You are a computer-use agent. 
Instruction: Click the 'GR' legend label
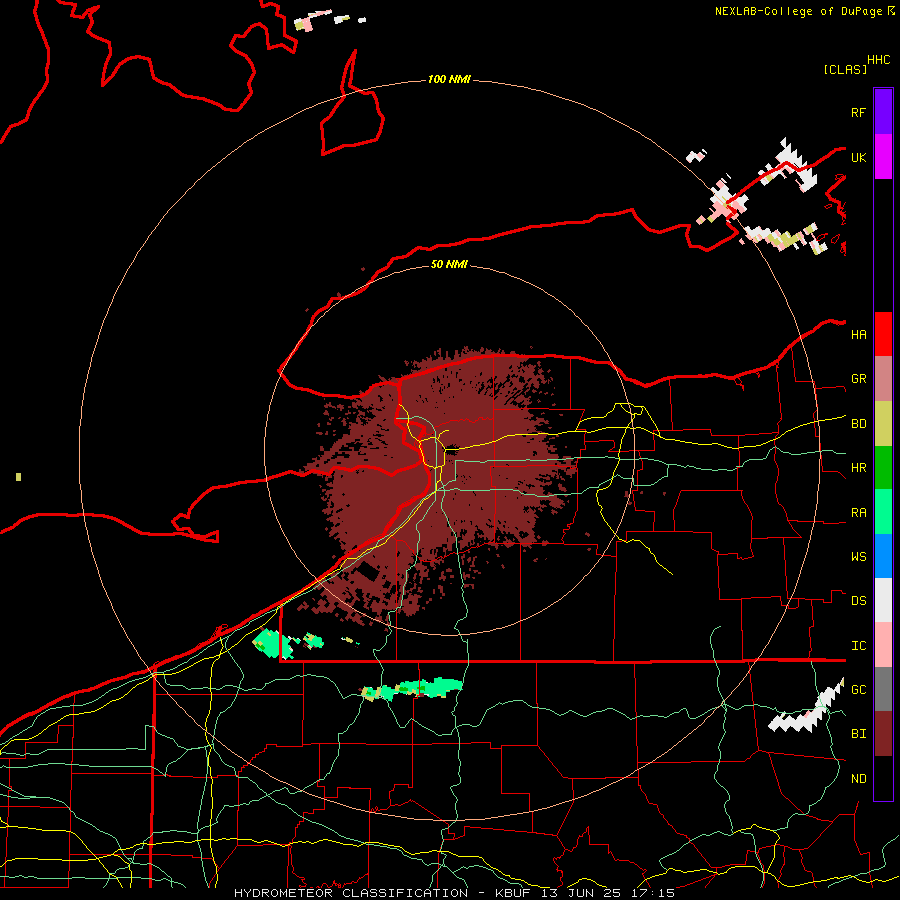(x=858, y=379)
